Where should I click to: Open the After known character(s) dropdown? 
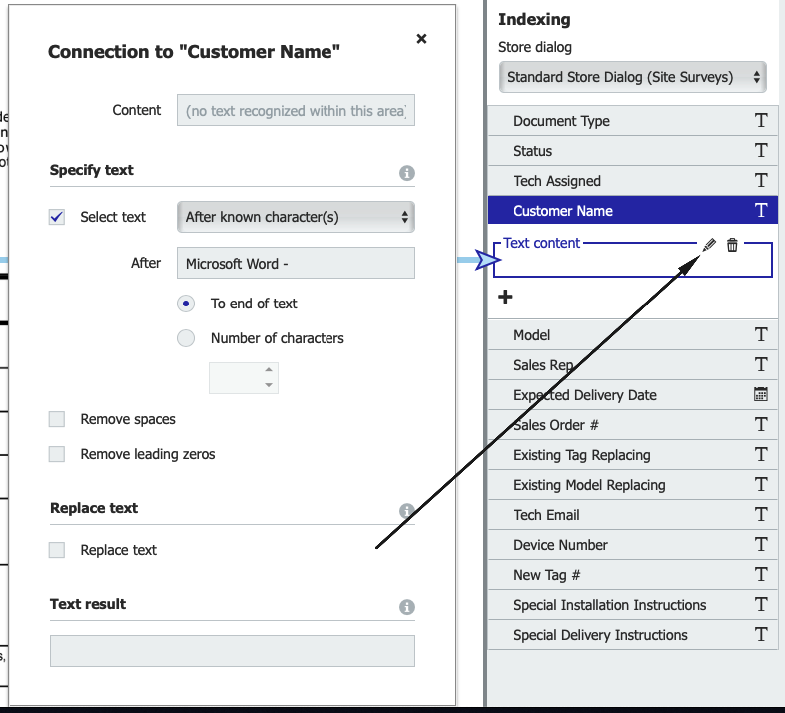click(x=295, y=217)
